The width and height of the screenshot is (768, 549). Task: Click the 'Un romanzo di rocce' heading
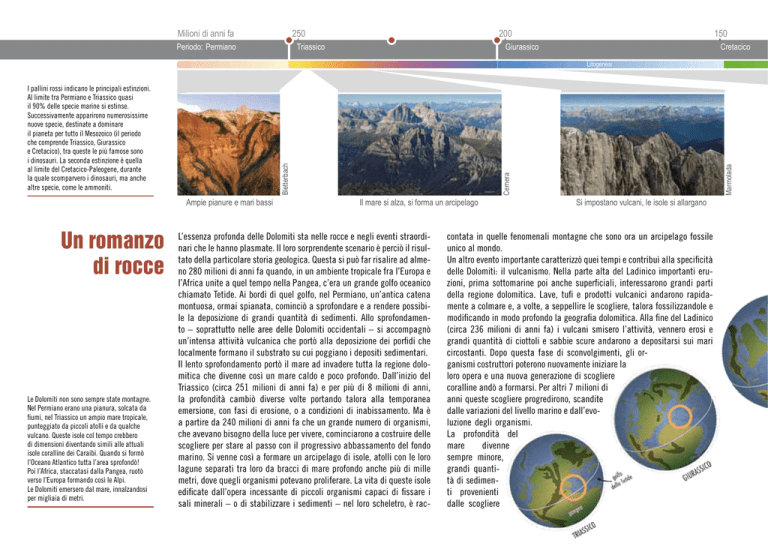coord(113,253)
